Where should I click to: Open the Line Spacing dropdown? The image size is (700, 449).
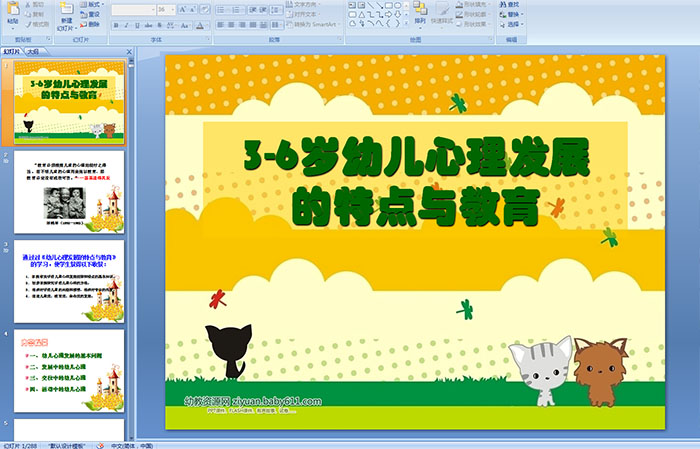[277, 9]
